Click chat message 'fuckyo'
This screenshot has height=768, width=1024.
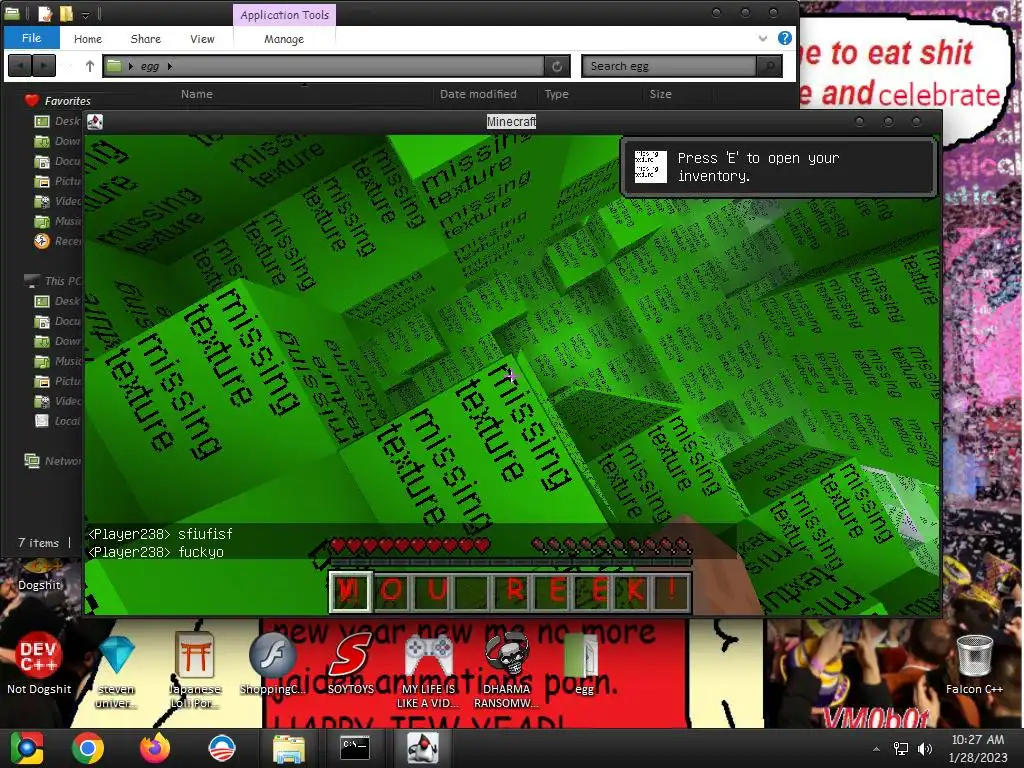(201, 552)
